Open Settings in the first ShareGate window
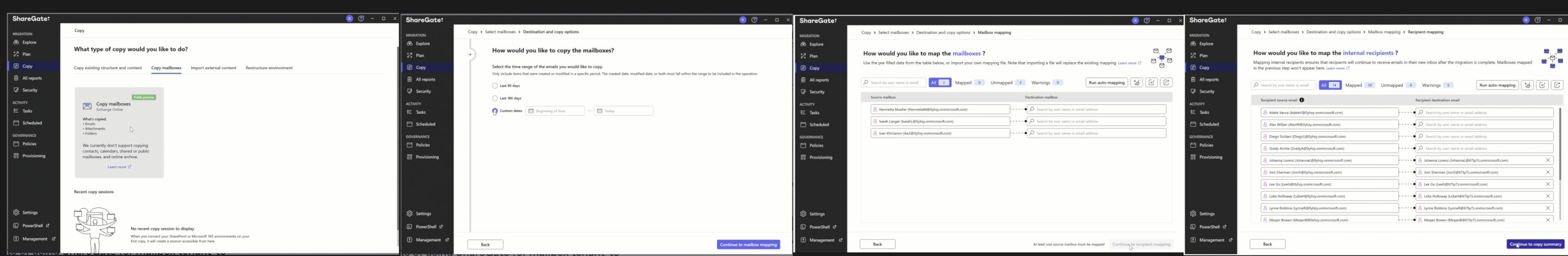The width and height of the screenshot is (1568, 256). (x=30, y=212)
